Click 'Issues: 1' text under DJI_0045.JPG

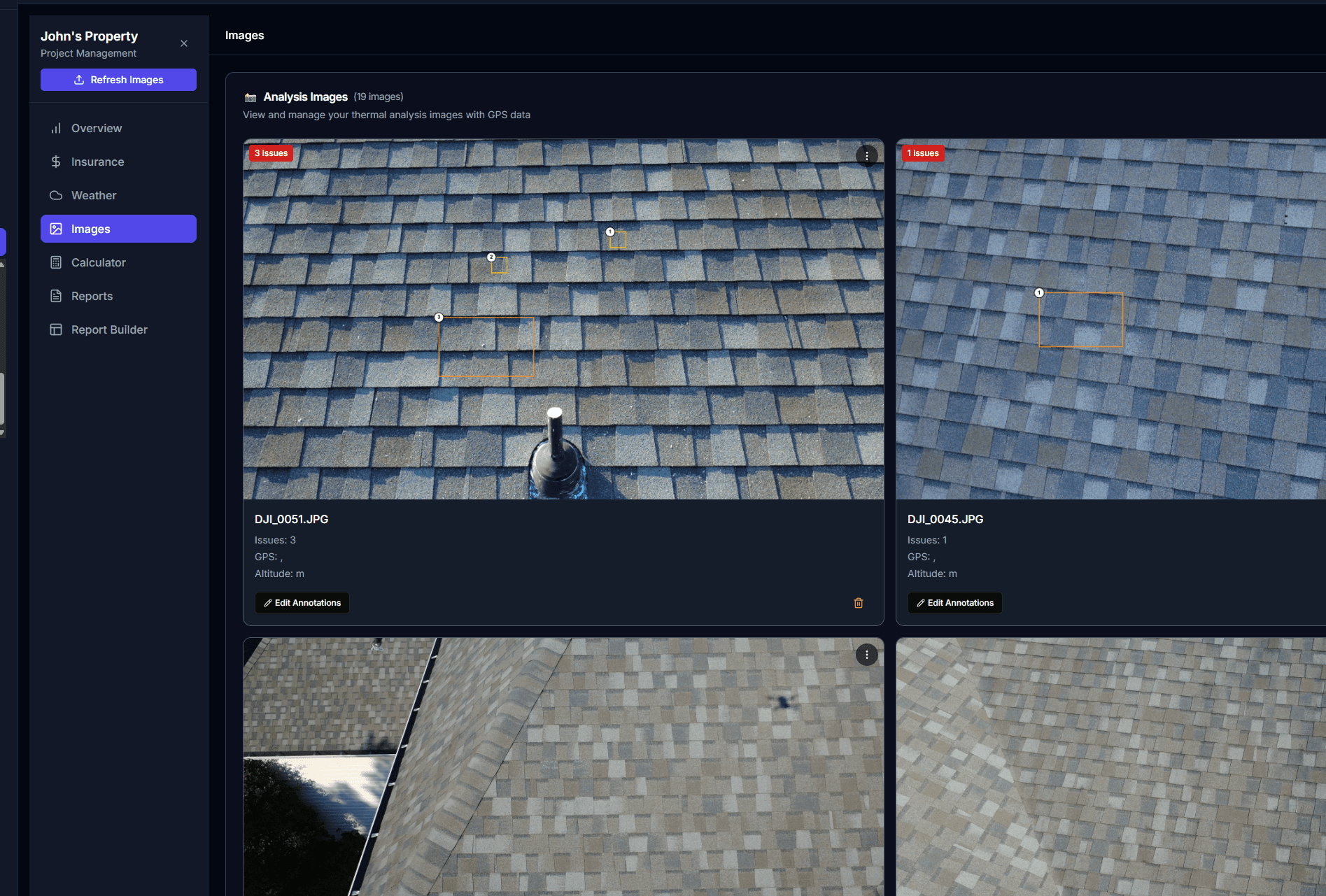pyautogui.click(x=927, y=540)
